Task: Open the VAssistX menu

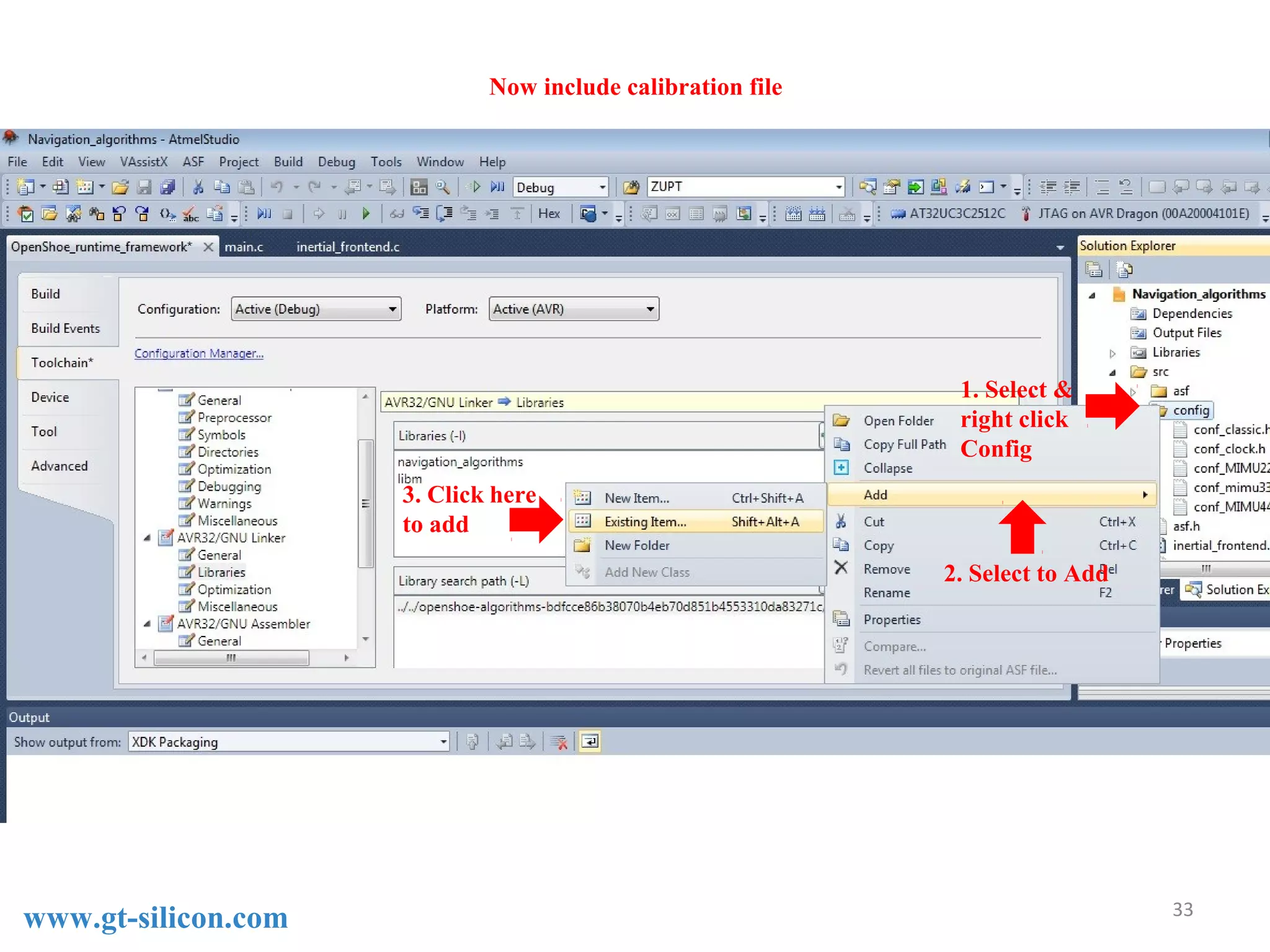Action: [144, 162]
